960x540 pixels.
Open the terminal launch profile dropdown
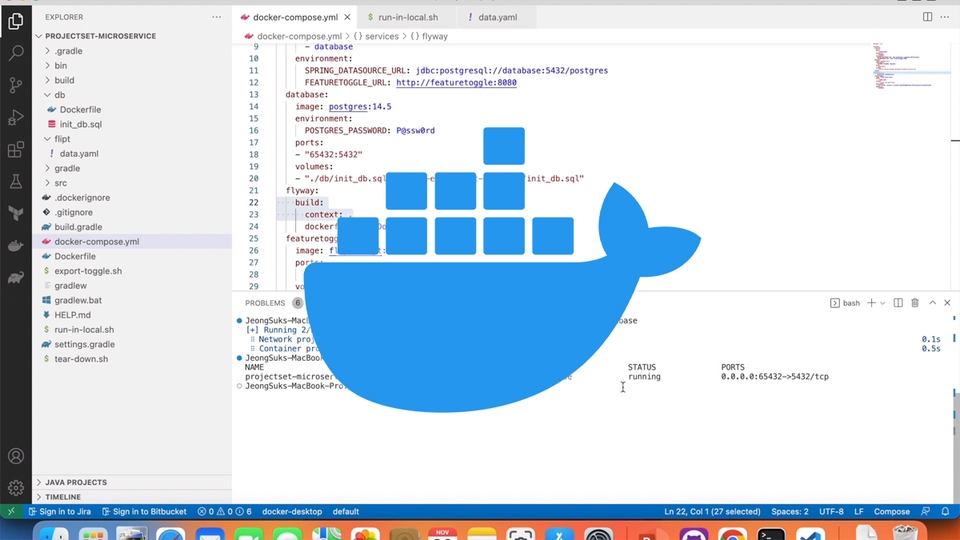pos(882,303)
